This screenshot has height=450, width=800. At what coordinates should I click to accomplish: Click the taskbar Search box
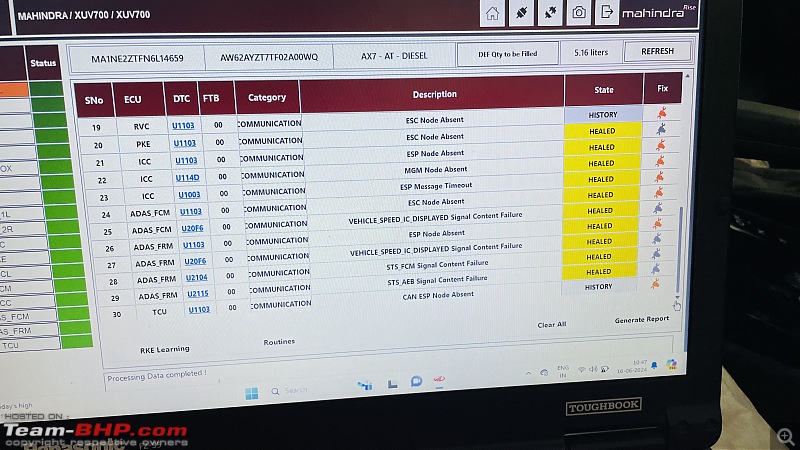tap(290, 391)
